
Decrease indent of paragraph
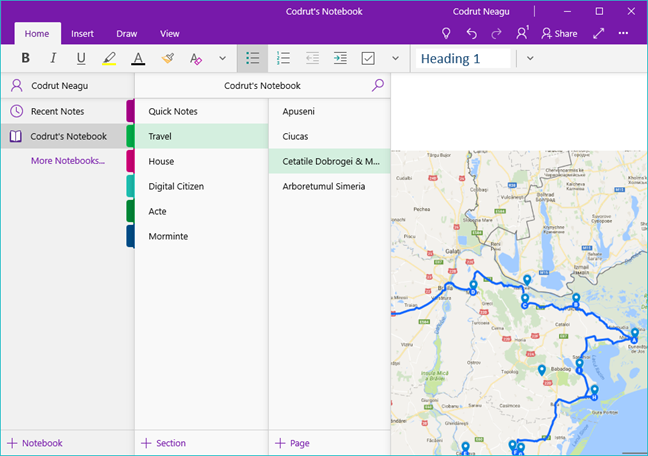tap(312, 58)
